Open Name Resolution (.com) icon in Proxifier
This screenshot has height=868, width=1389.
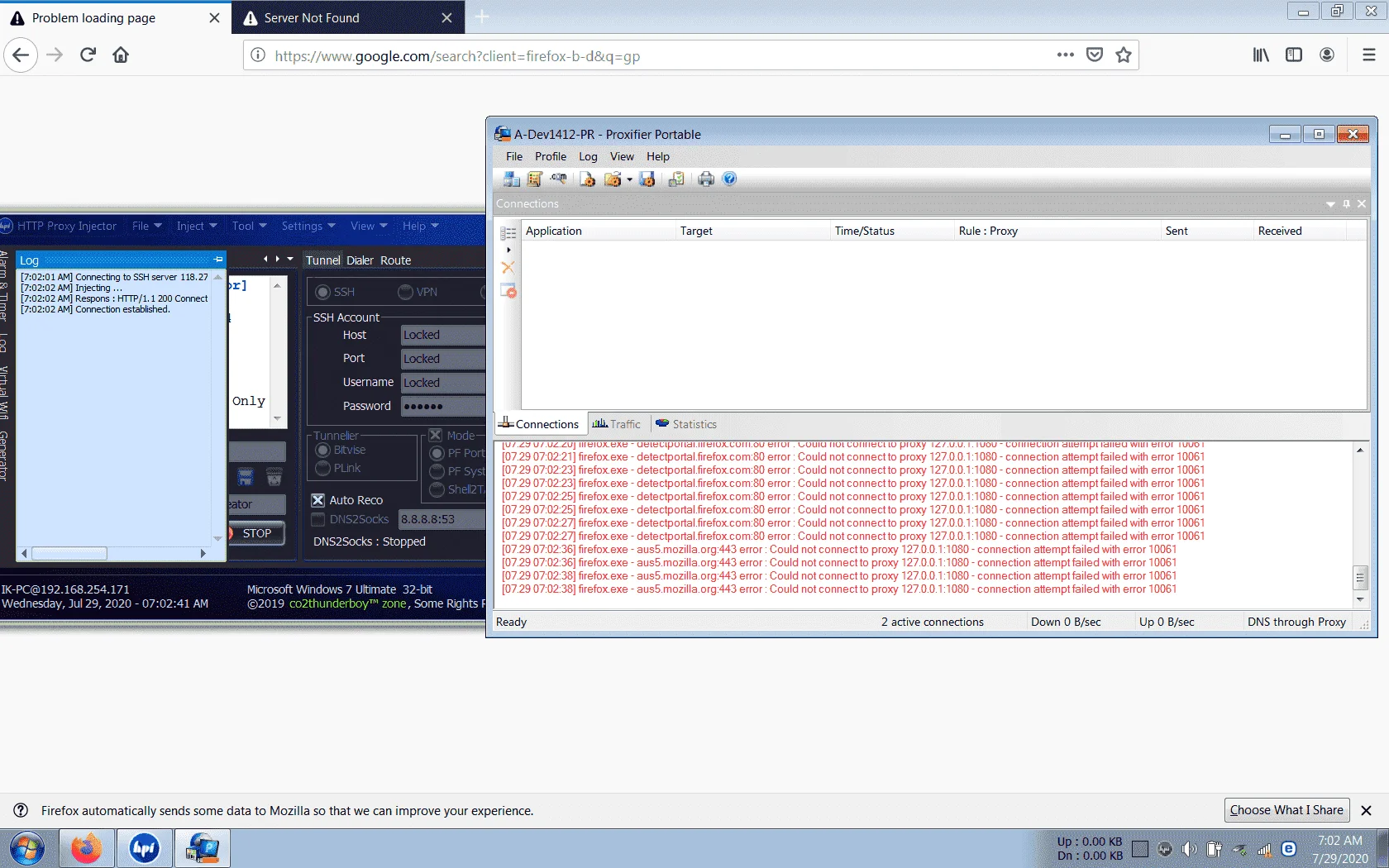[x=559, y=179]
